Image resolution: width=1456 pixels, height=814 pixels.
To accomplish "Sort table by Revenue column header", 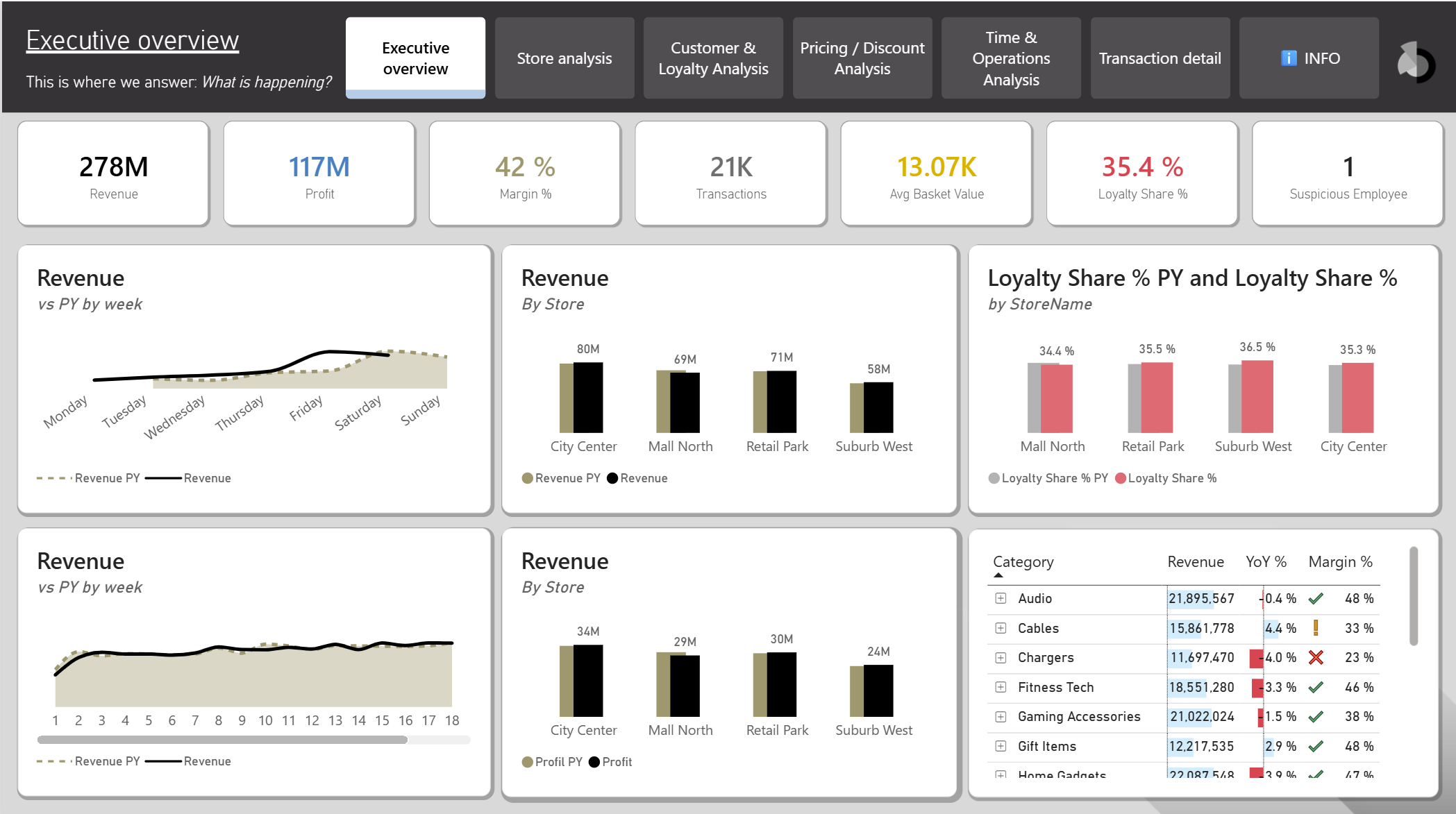I will pyautogui.click(x=1196, y=562).
